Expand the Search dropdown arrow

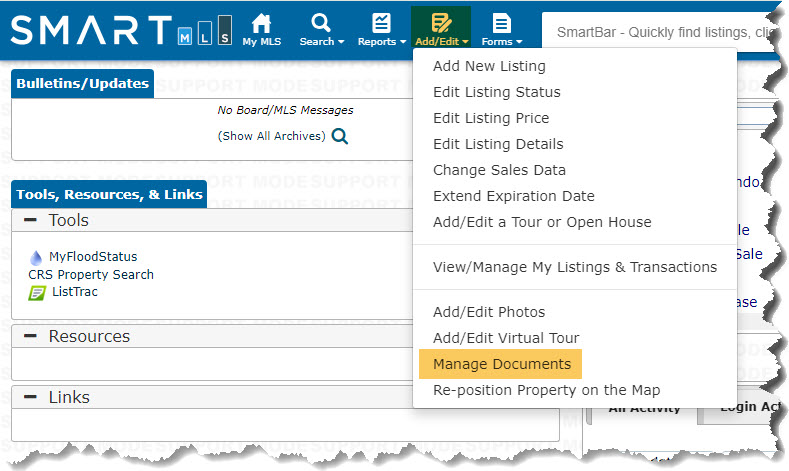click(341, 42)
